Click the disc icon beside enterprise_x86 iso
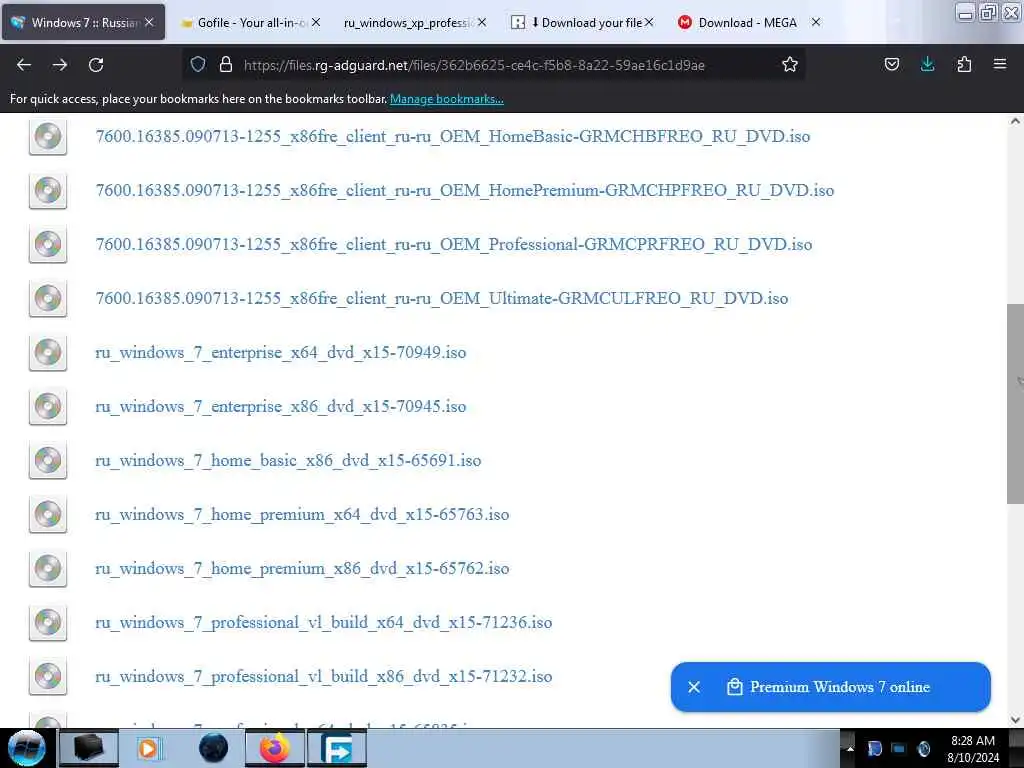 pyautogui.click(x=48, y=406)
